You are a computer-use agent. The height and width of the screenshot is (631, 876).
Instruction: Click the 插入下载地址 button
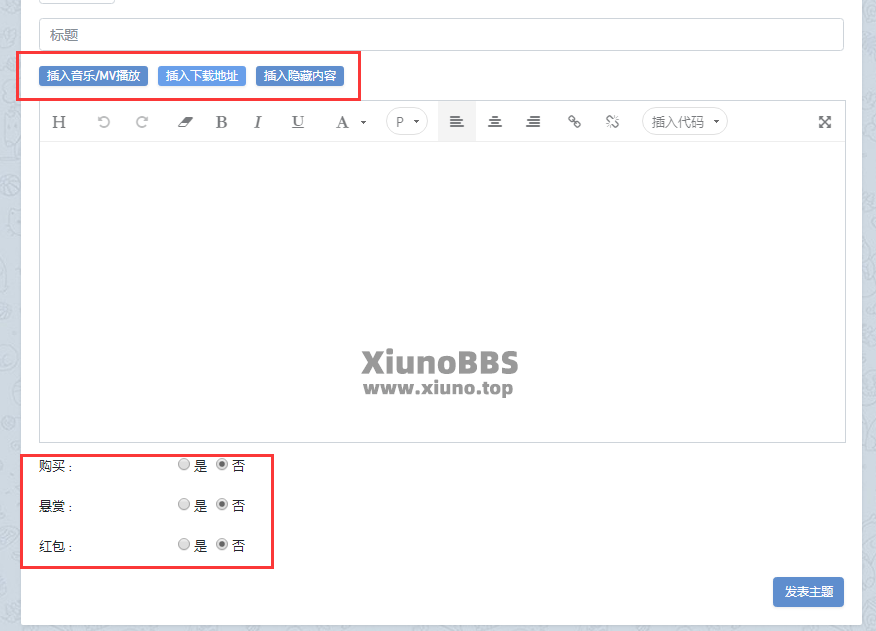(x=202, y=76)
